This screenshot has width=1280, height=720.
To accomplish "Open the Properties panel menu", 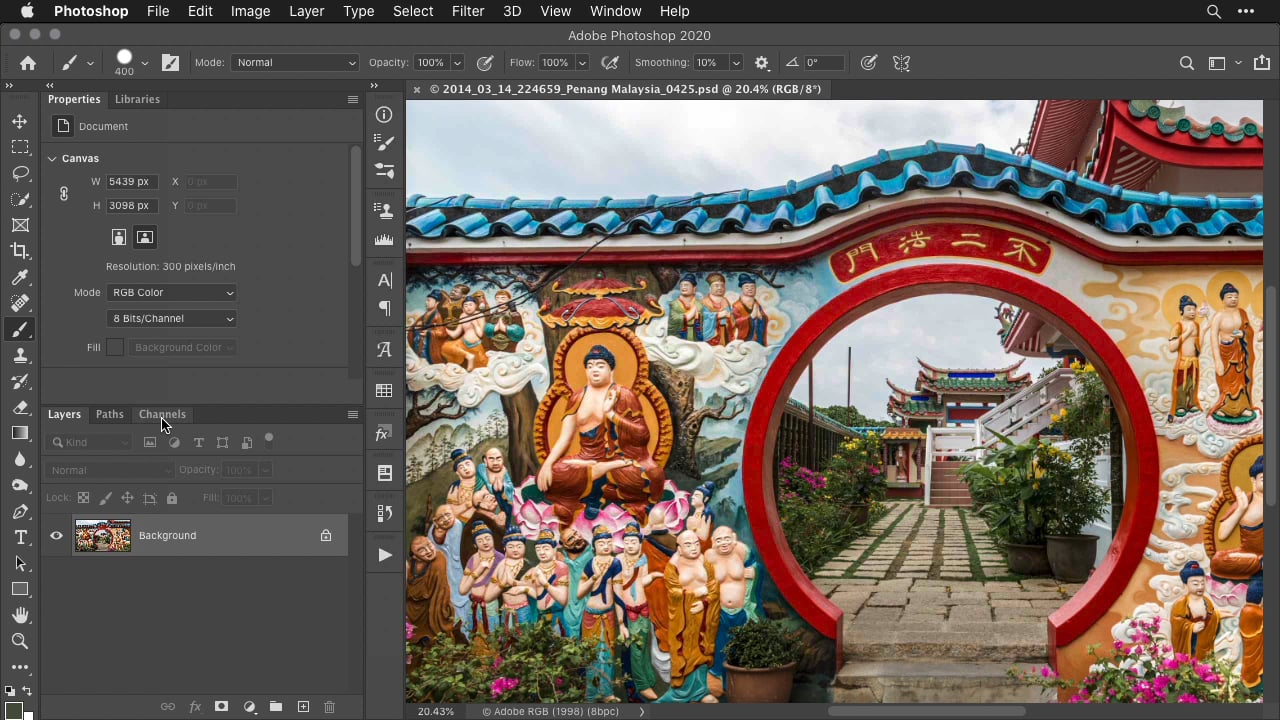I will pyautogui.click(x=352, y=99).
